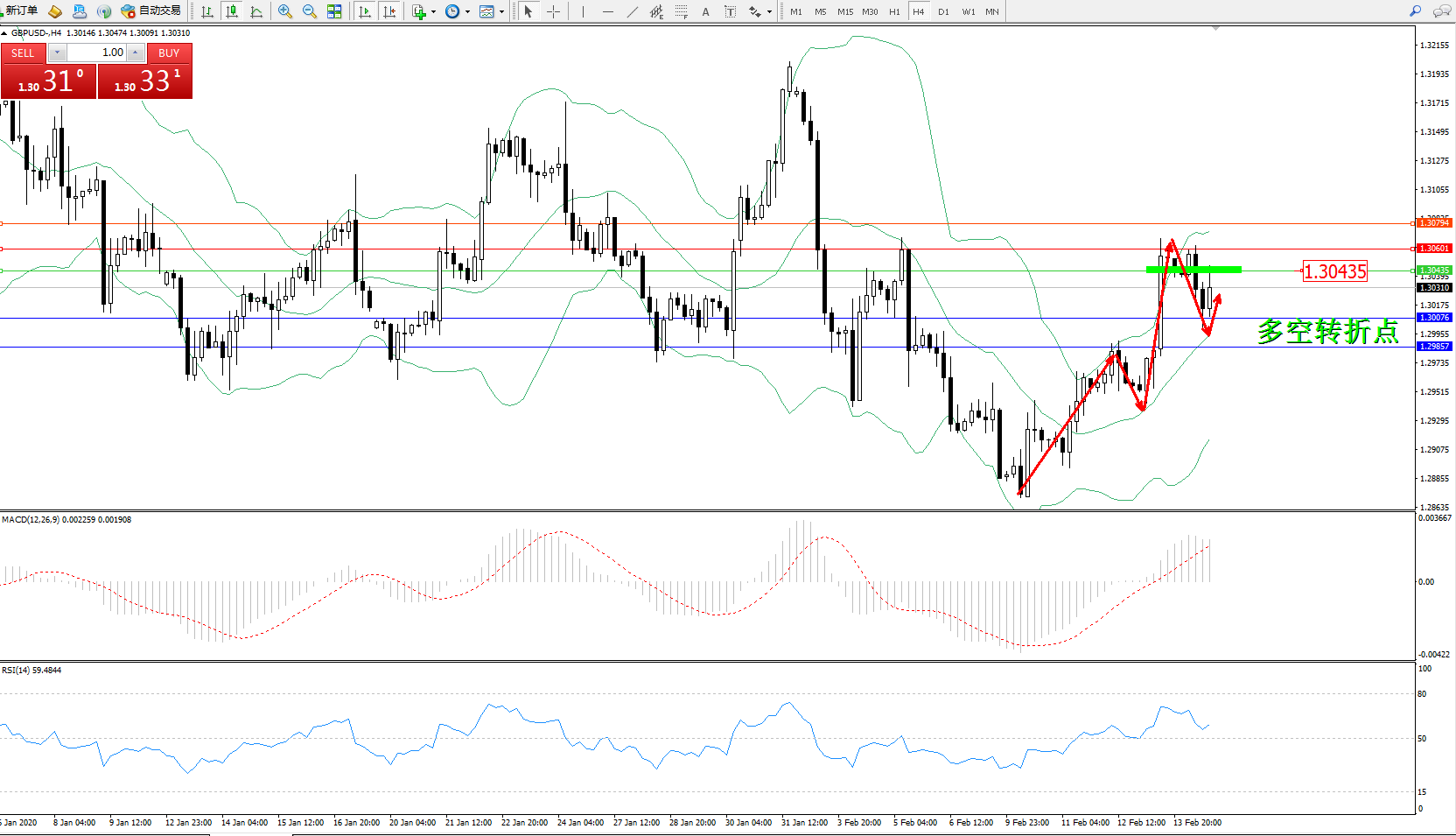Open the chart templates dropdown arrow

pos(501,12)
